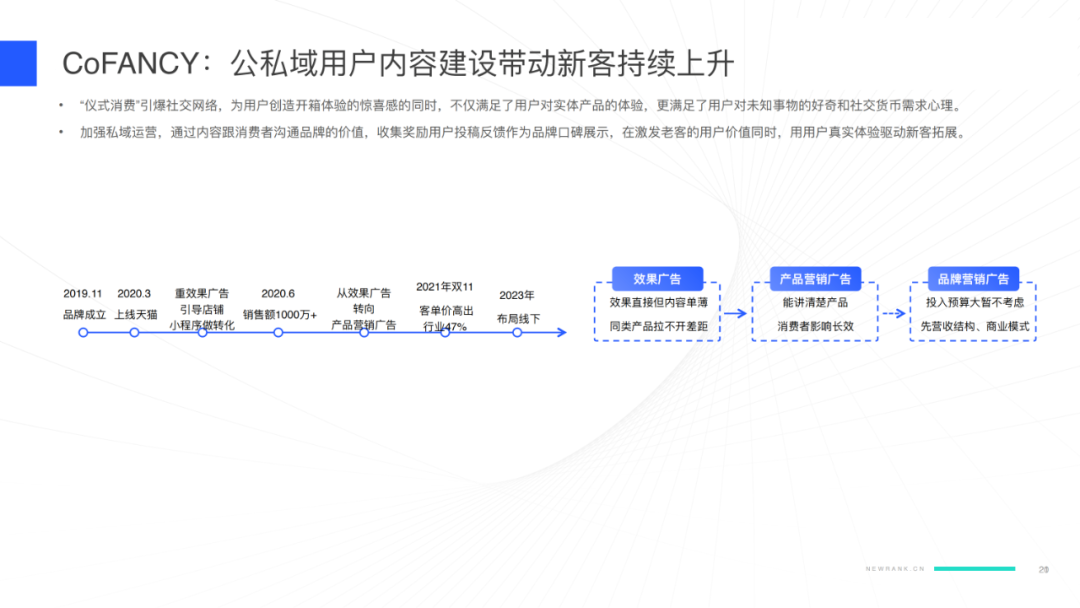The width and height of the screenshot is (1080, 608).
Task: Select the text 行业47%
Action: click(x=445, y=326)
